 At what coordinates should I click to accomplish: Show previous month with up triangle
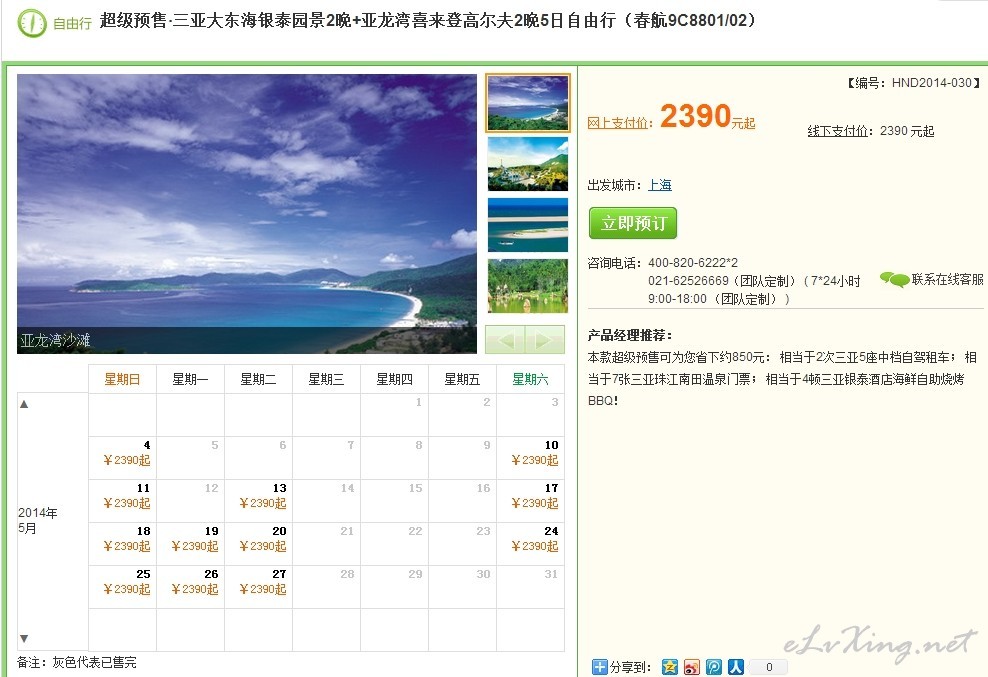[24, 404]
